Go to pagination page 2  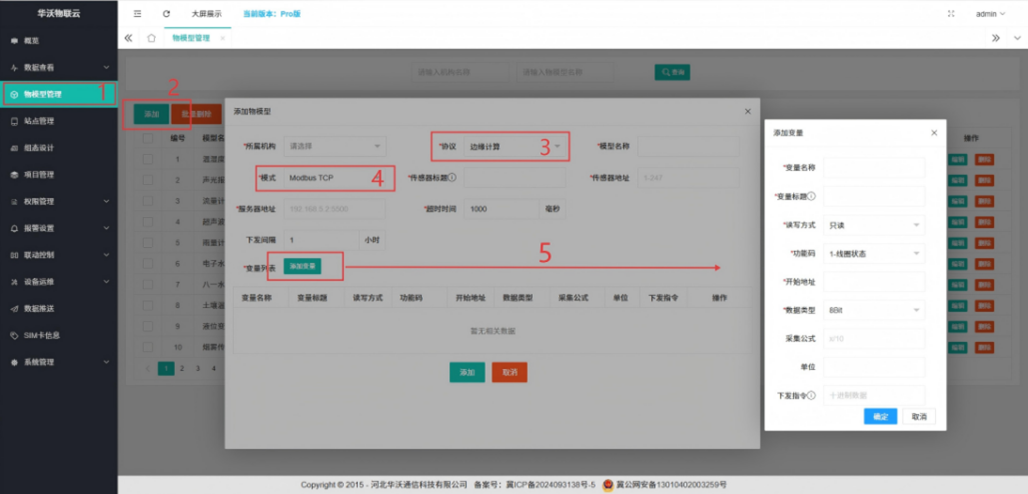coord(182,369)
